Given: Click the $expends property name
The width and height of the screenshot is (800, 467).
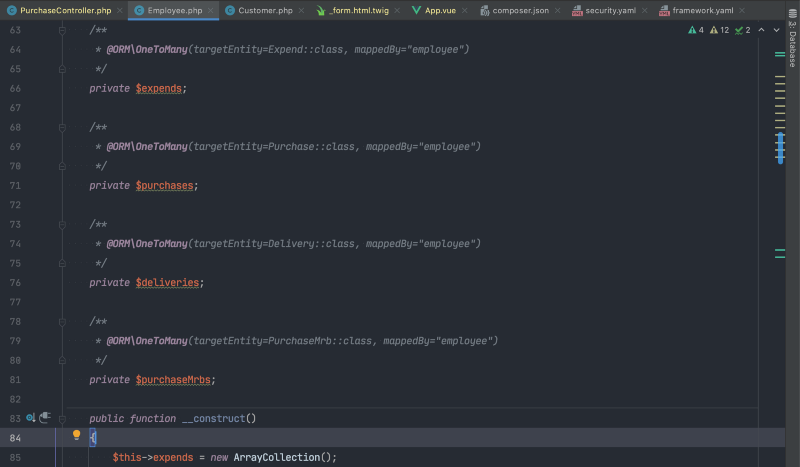Looking at the screenshot, I should [x=159, y=88].
